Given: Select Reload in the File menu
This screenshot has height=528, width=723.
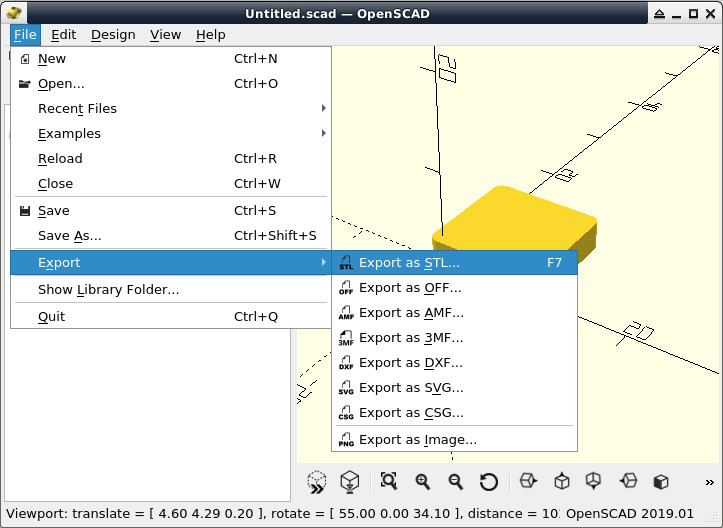Looking at the screenshot, I should click(x=171, y=158).
